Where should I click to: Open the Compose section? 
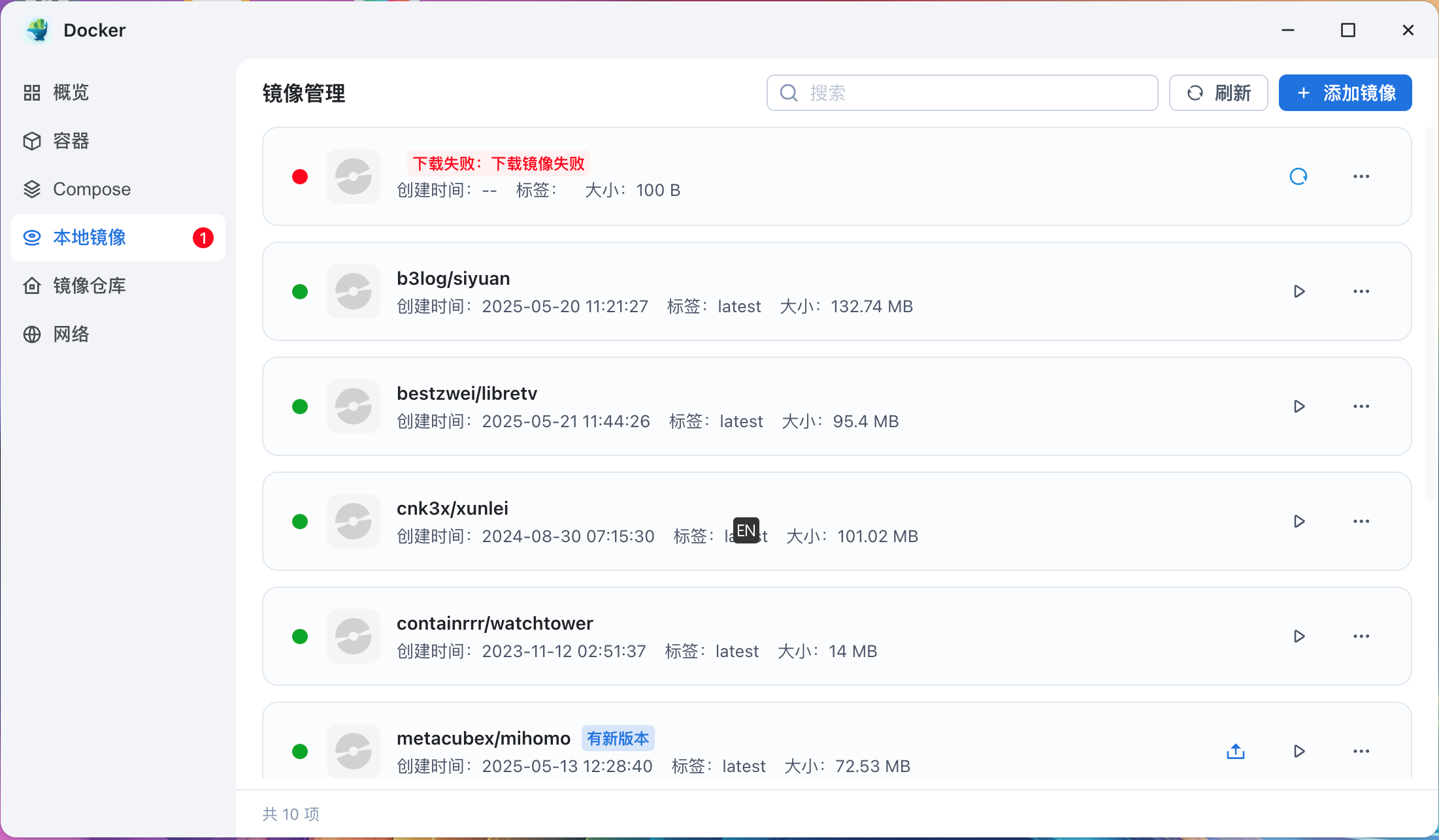pos(118,189)
